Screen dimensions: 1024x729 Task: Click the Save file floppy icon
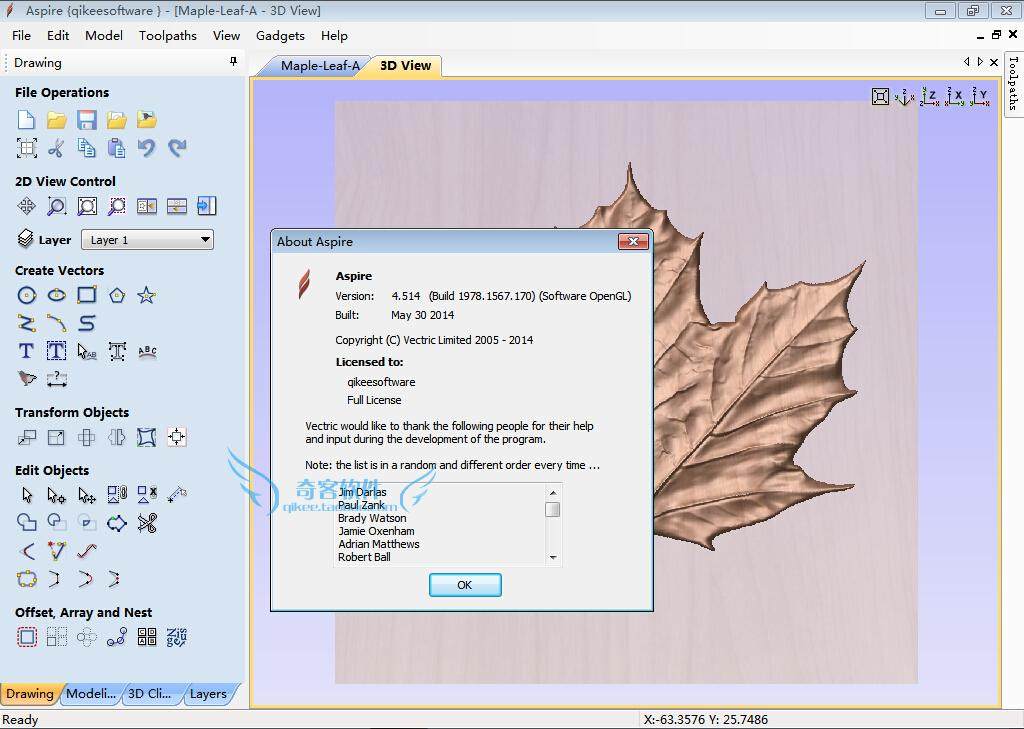(x=86, y=120)
